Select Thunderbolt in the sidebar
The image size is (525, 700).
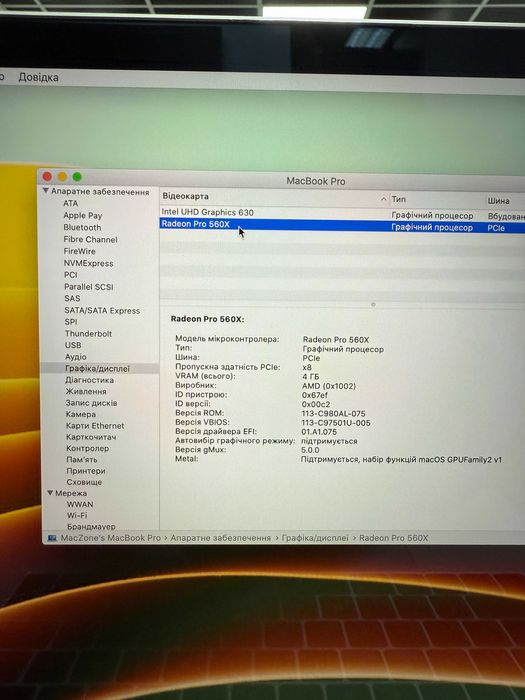click(x=88, y=333)
